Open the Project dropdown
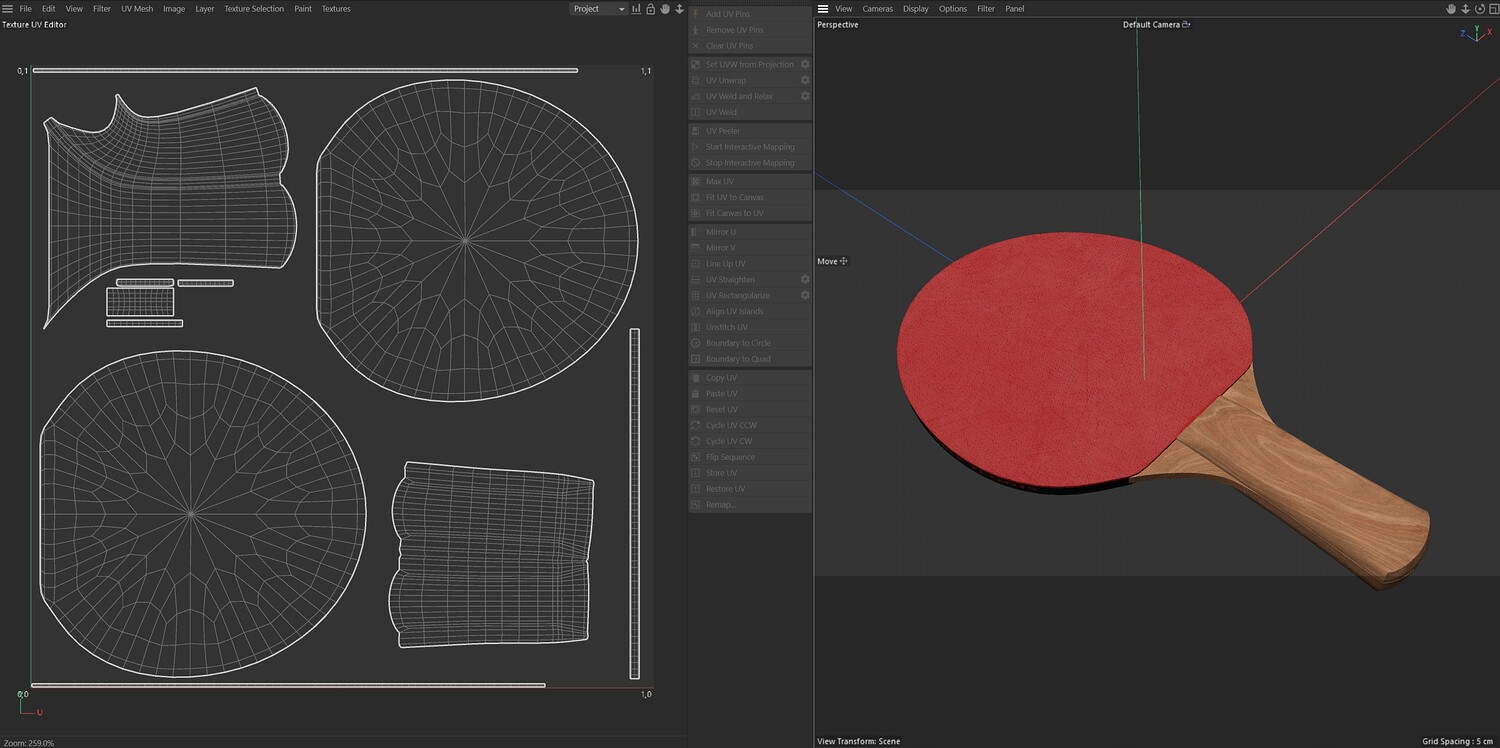This screenshot has width=1500, height=748. tap(598, 9)
